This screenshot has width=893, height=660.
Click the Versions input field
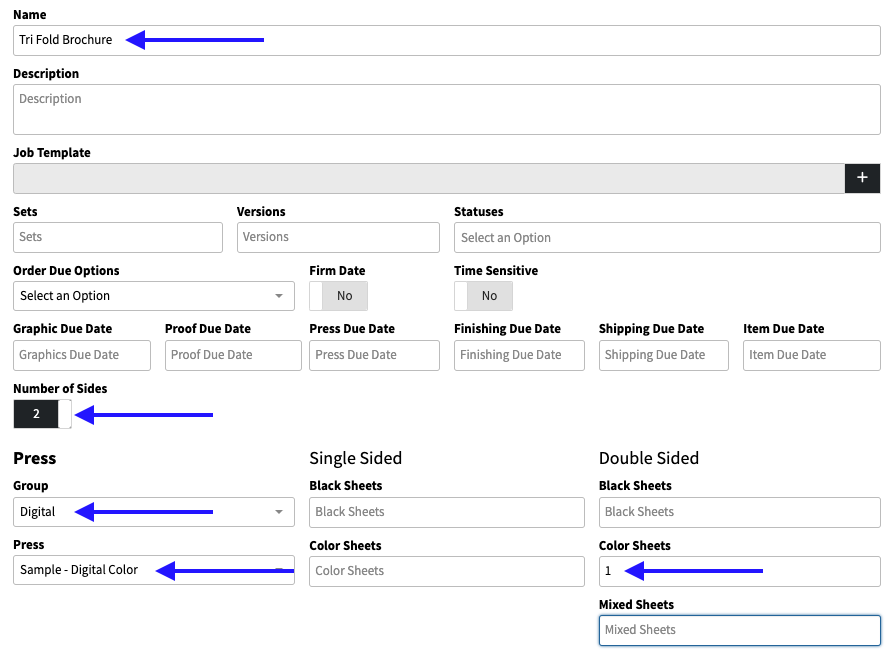click(x=338, y=237)
